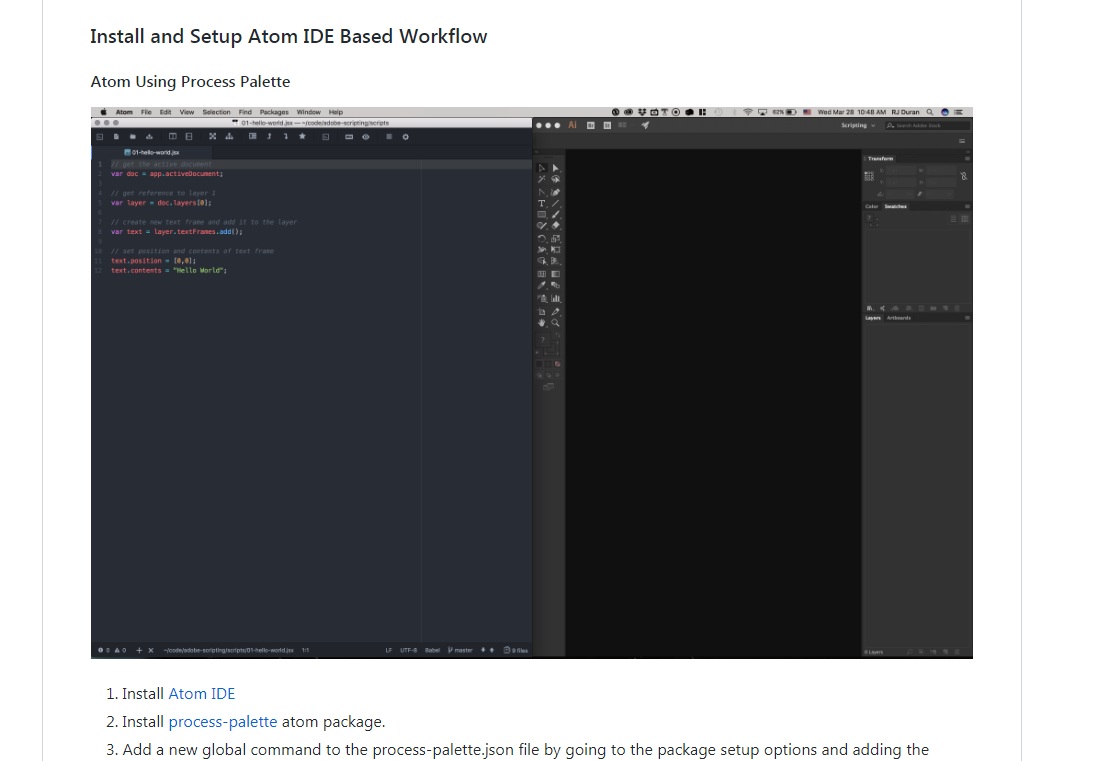
Task: Open the Help menu in Atom
Action: [x=336, y=112]
